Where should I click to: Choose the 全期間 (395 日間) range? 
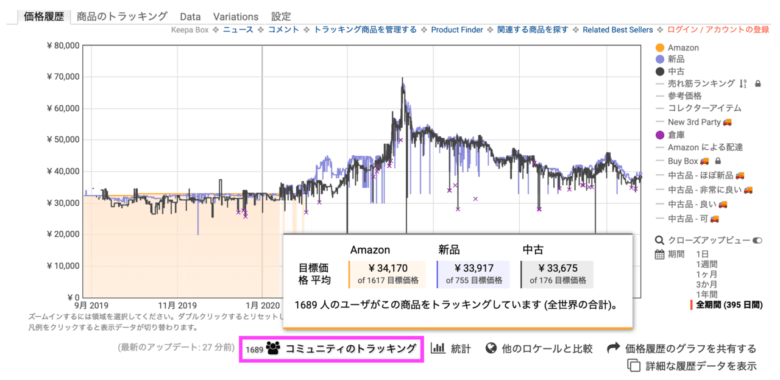point(729,304)
